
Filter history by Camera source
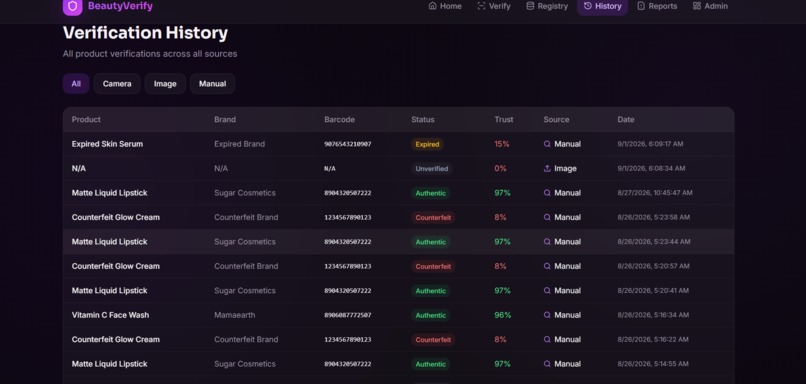(117, 84)
